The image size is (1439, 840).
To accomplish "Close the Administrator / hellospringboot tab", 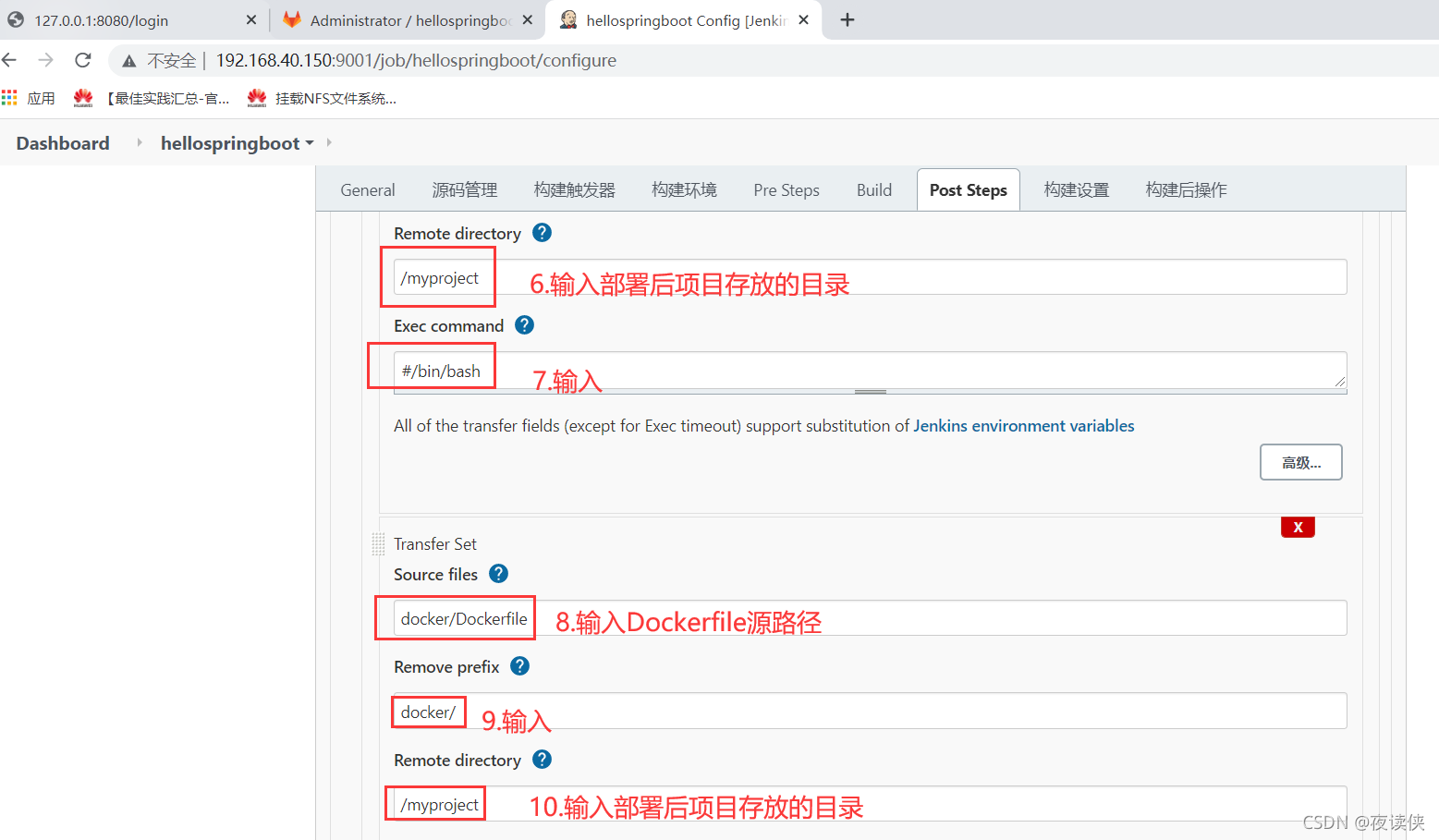I will click(x=527, y=19).
